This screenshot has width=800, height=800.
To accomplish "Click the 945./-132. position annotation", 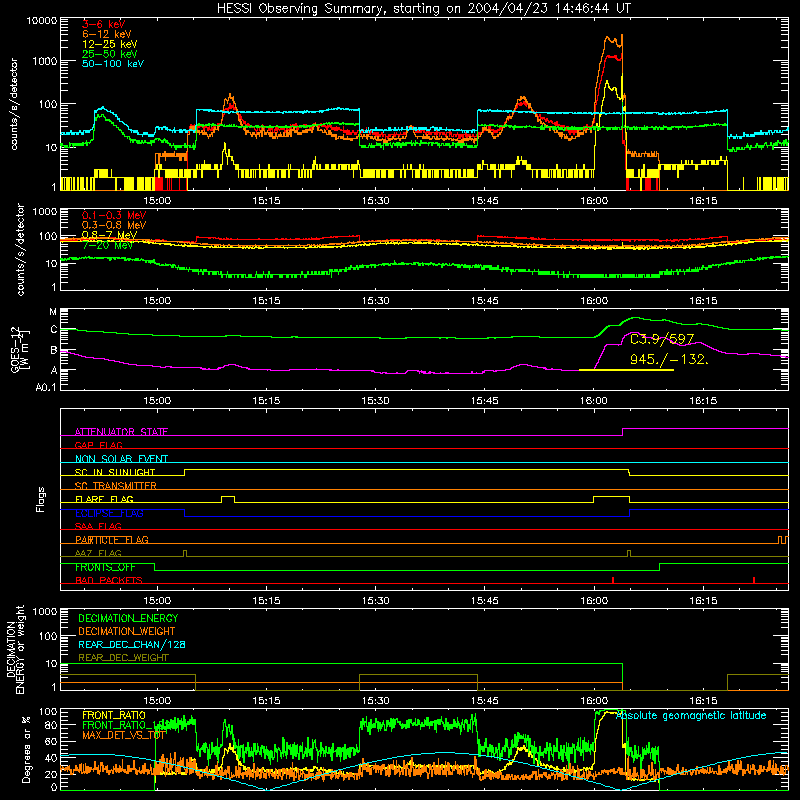I will [x=669, y=359].
